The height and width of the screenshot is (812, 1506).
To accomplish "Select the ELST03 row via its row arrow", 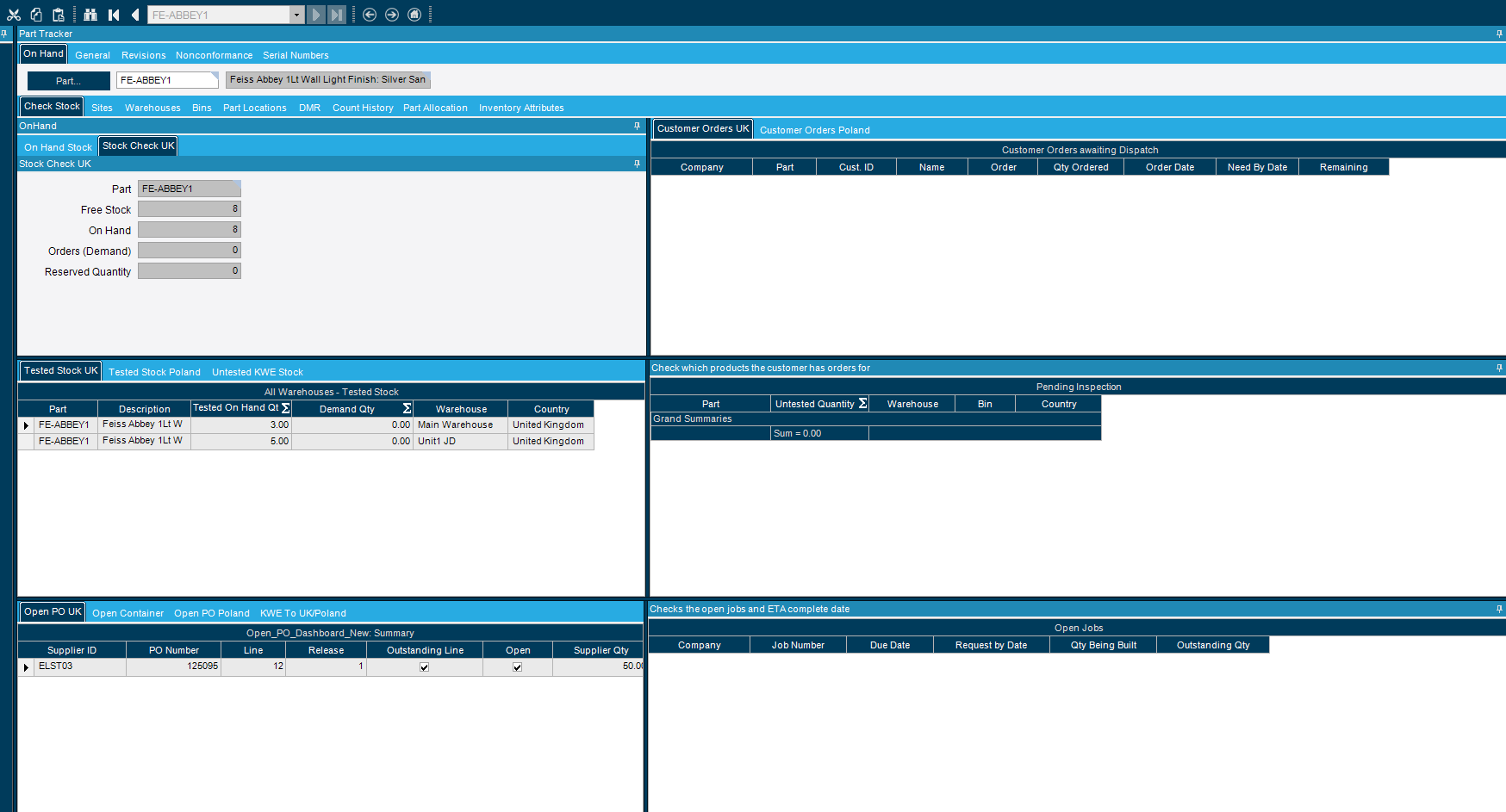I will coord(26,666).
